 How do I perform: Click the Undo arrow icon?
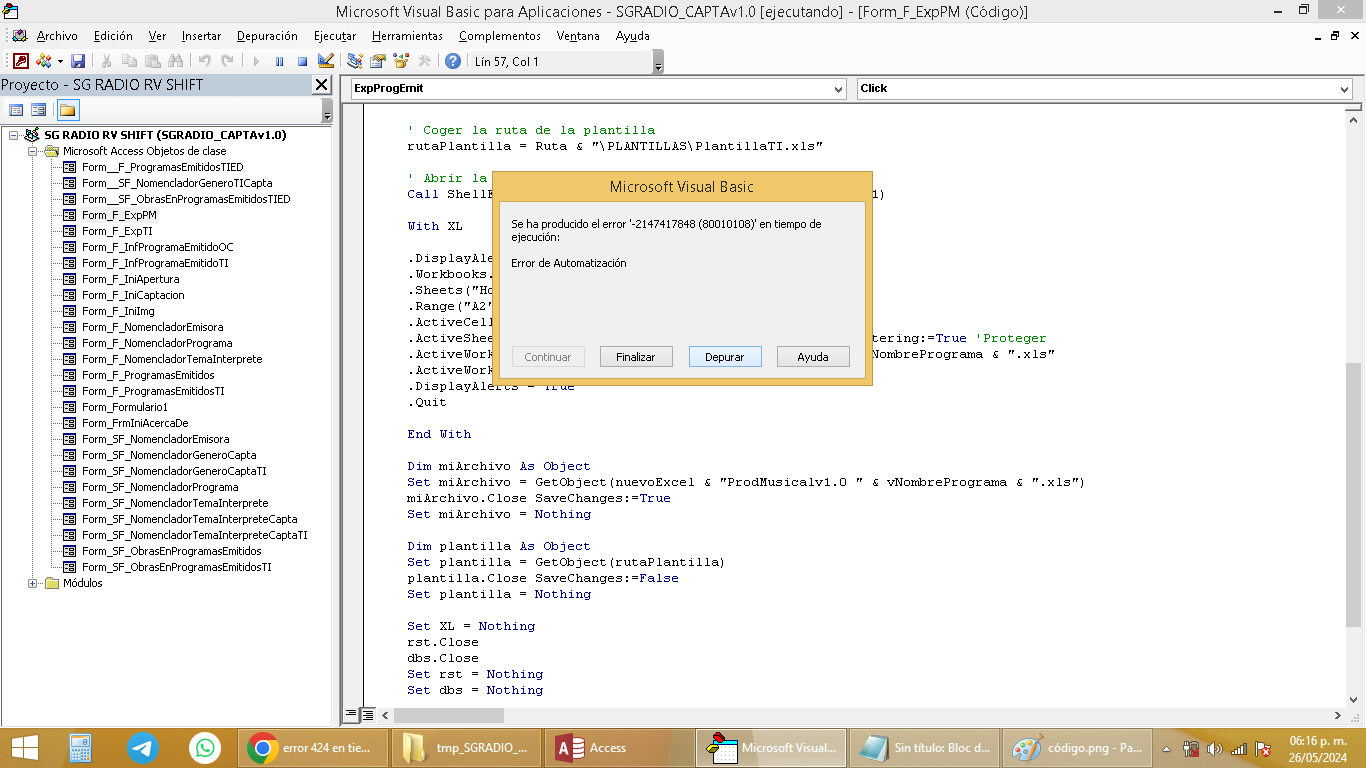coord(204,61)
